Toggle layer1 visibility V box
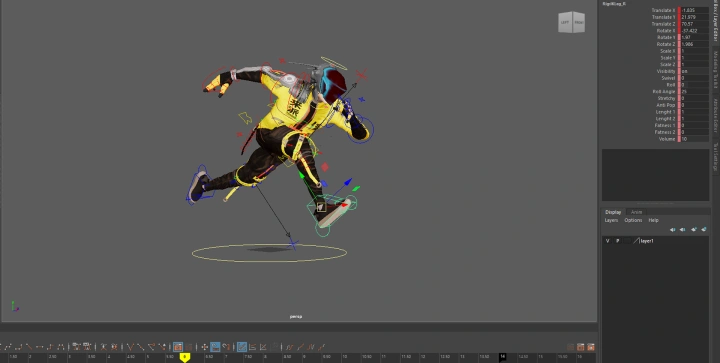 608,241
